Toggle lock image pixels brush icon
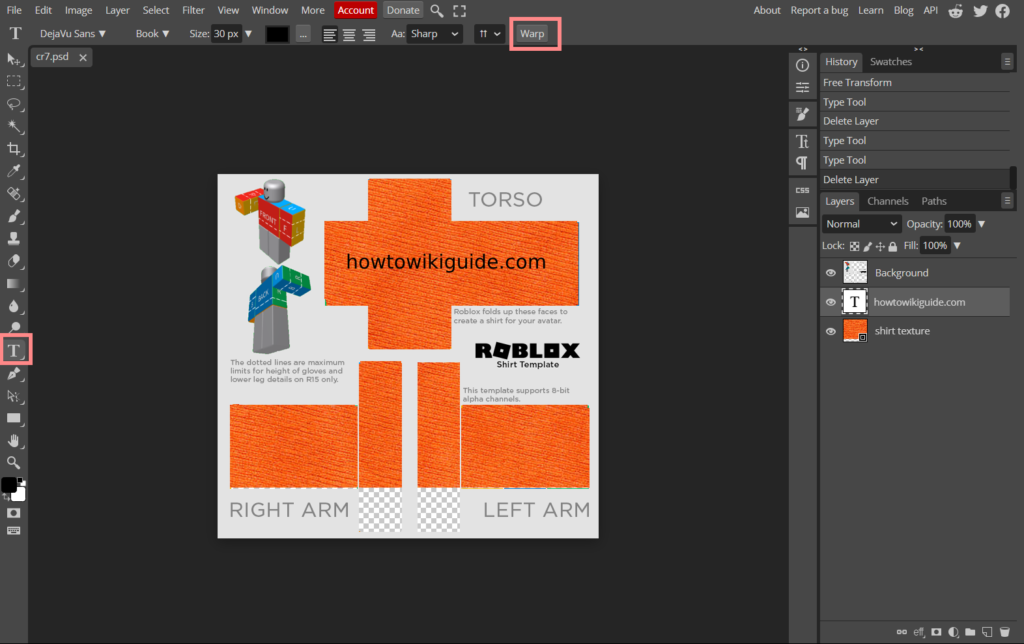1024x644 pixels. tap(867, 246)
